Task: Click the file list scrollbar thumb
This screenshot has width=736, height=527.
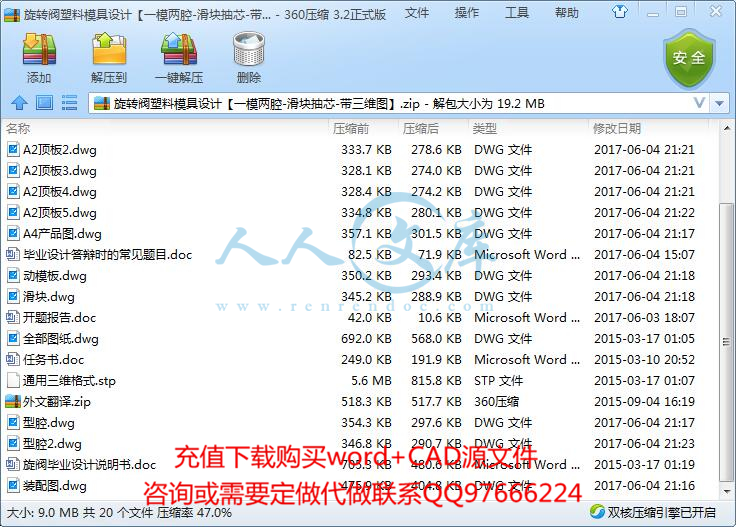Action: [x=726, y=342]
